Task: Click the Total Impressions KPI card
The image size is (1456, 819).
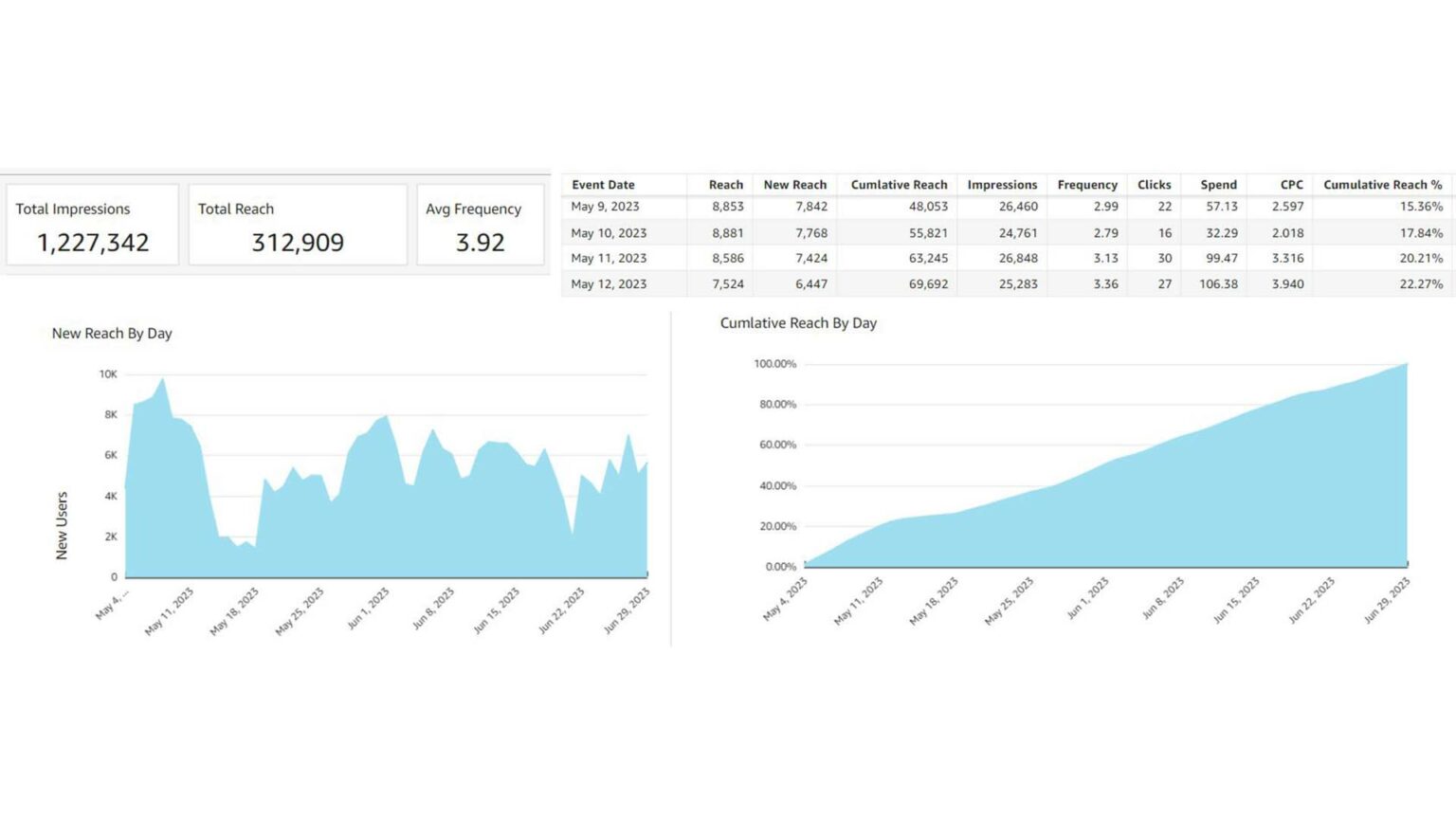Action: coord(92,225)
